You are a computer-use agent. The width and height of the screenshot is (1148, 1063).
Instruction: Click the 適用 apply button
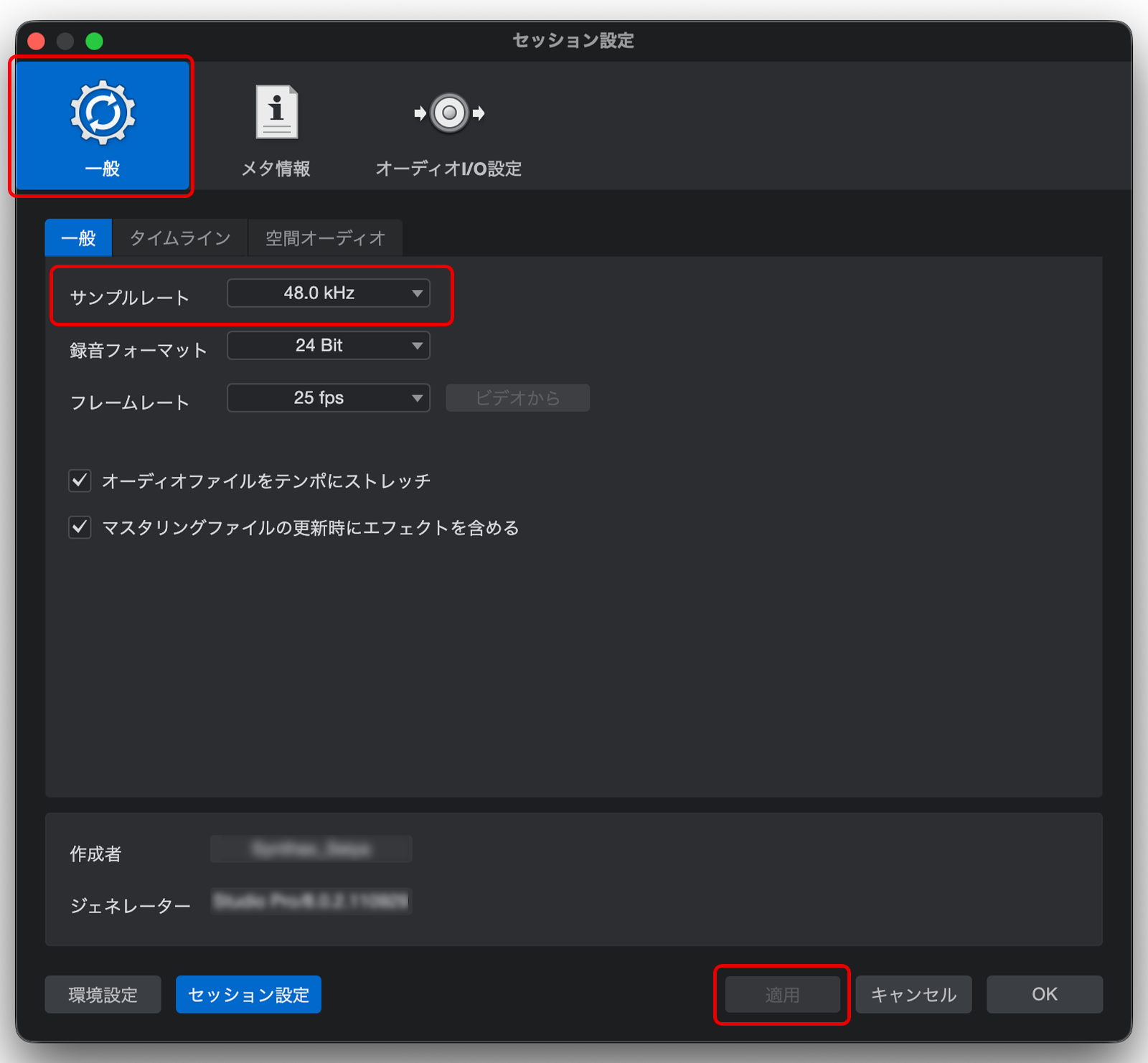(782, 994)
